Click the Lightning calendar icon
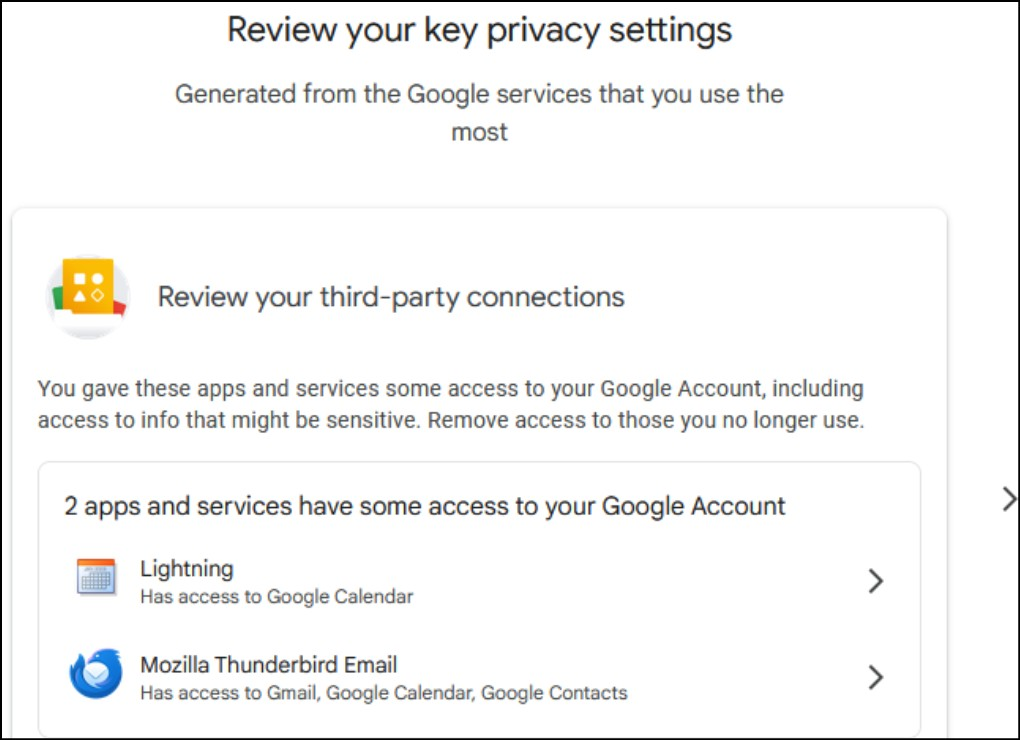 [x=96, y=578]
